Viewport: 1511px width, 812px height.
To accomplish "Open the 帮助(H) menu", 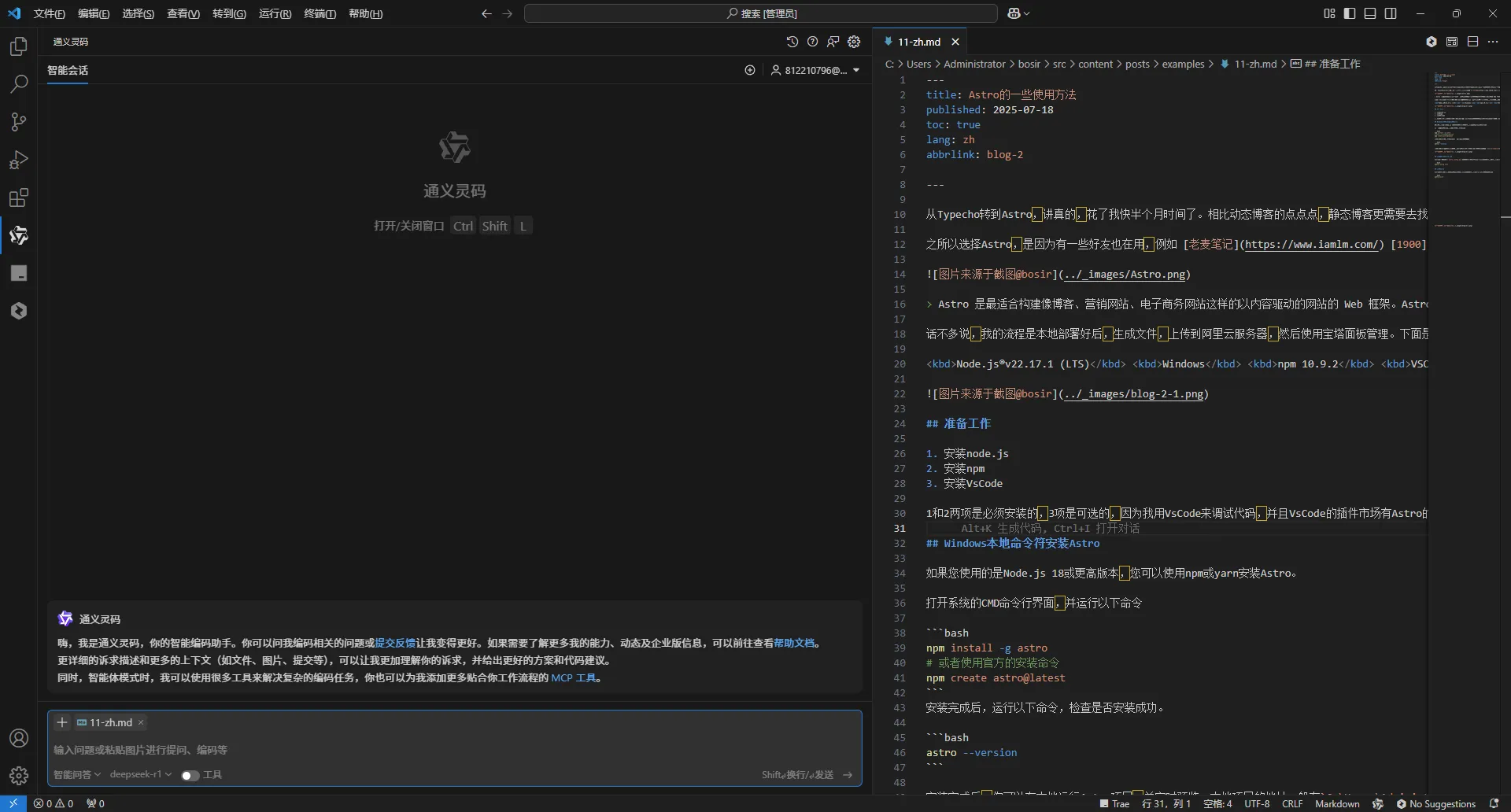I will (x=365, y=13).
